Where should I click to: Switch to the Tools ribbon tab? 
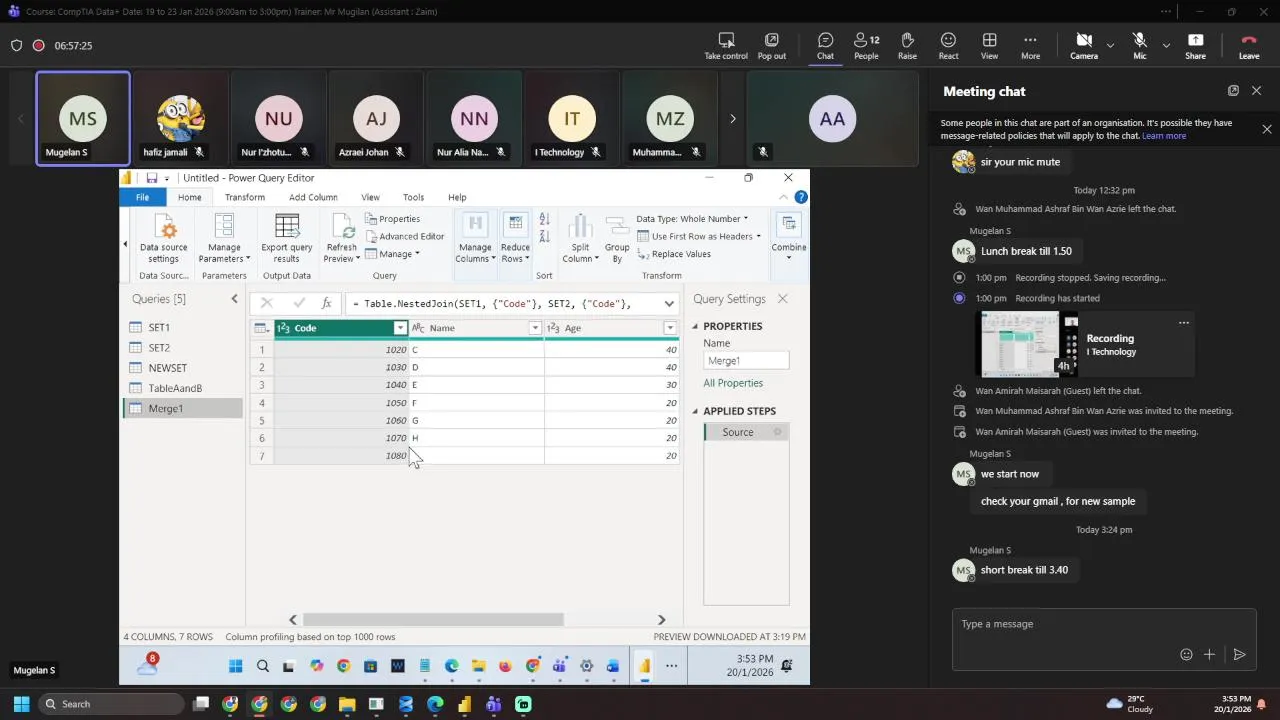[413, 197]
